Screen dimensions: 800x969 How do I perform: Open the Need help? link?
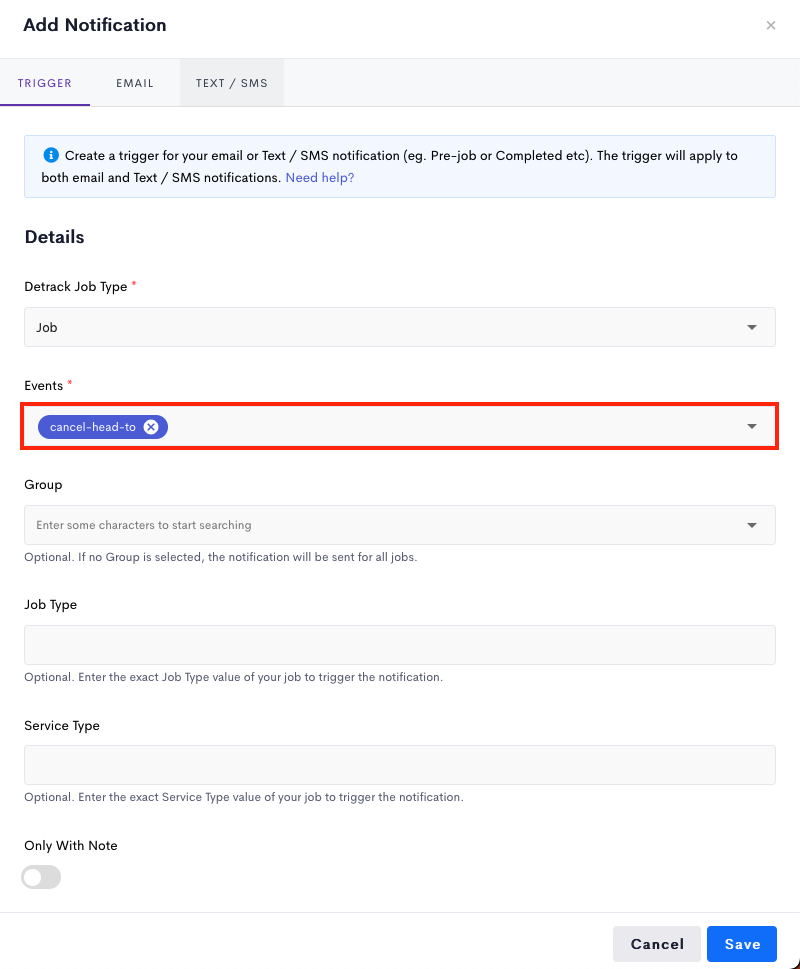coord(319,177)
